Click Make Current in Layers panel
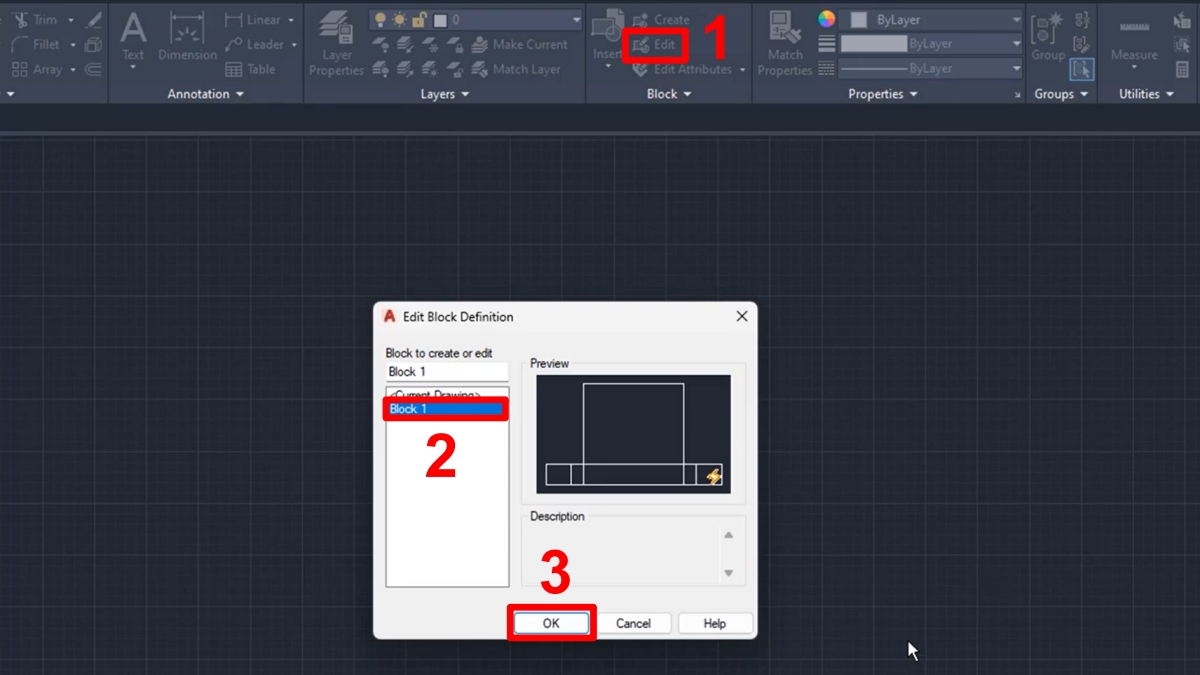This screenshot has width=1200, height=675. (520, 44)
